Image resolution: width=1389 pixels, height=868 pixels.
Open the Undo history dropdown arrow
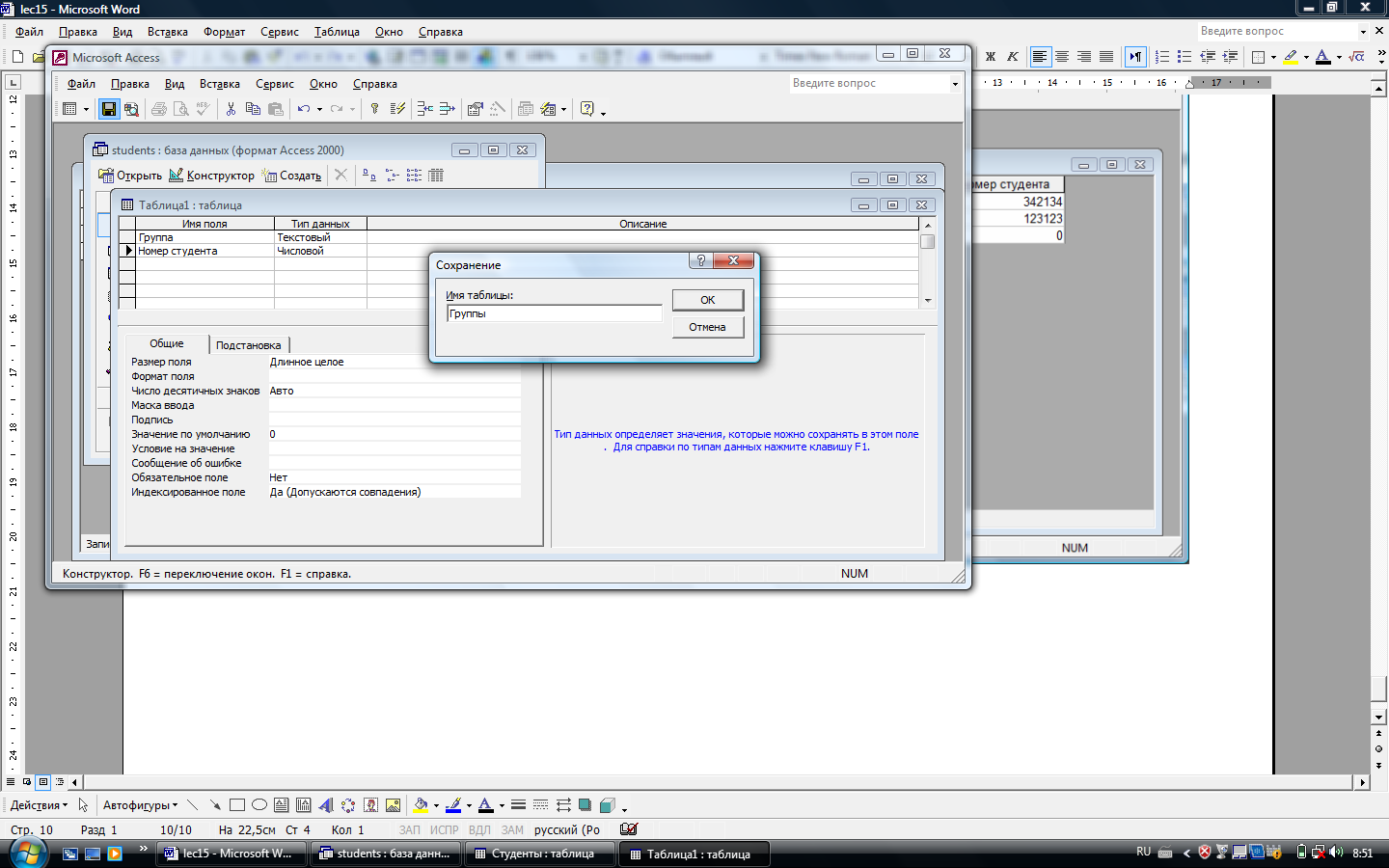(319, 109)
